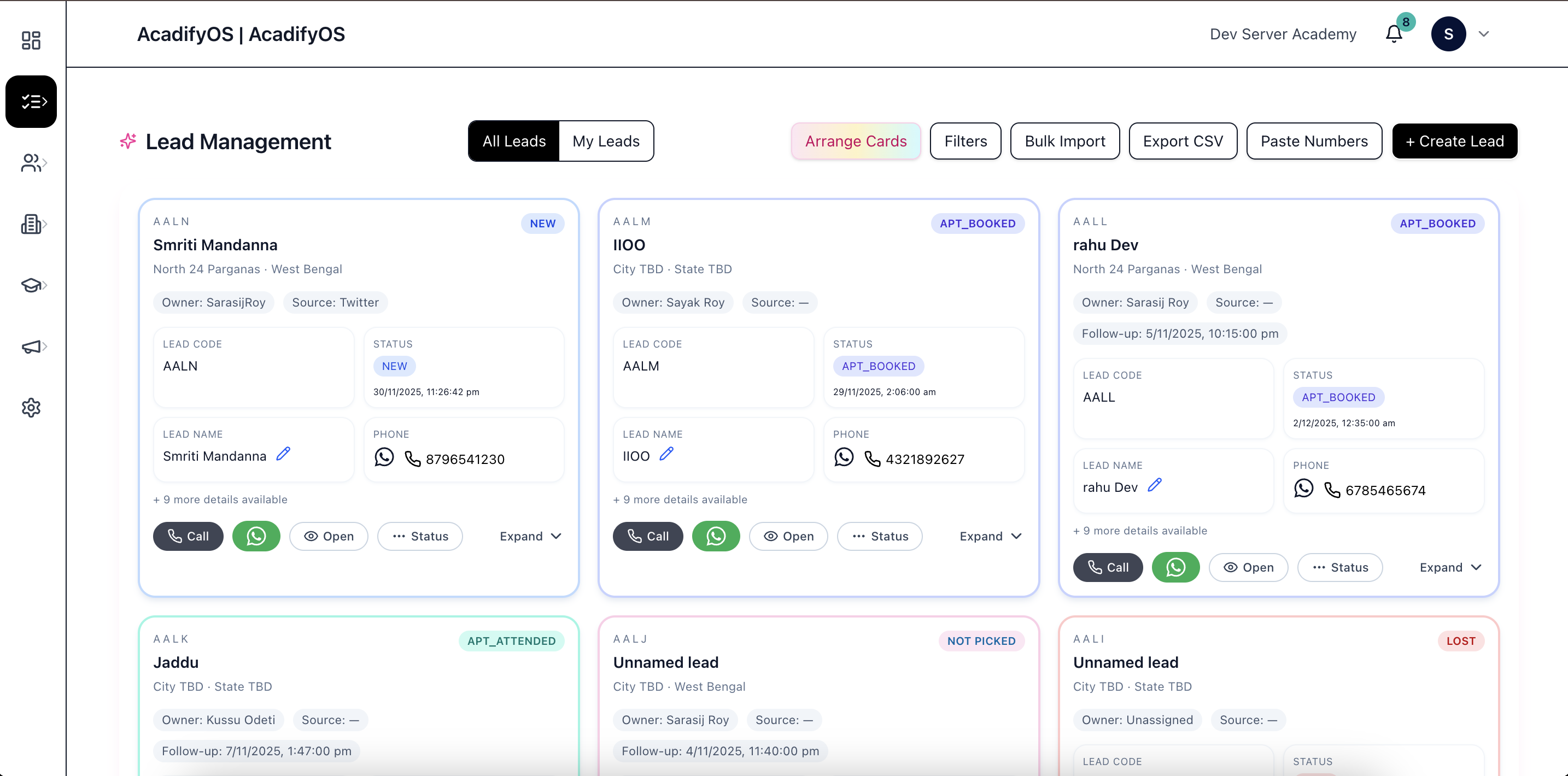Click phone icon beside 4321892627
1568x776 pixels.
pos(872,459)
